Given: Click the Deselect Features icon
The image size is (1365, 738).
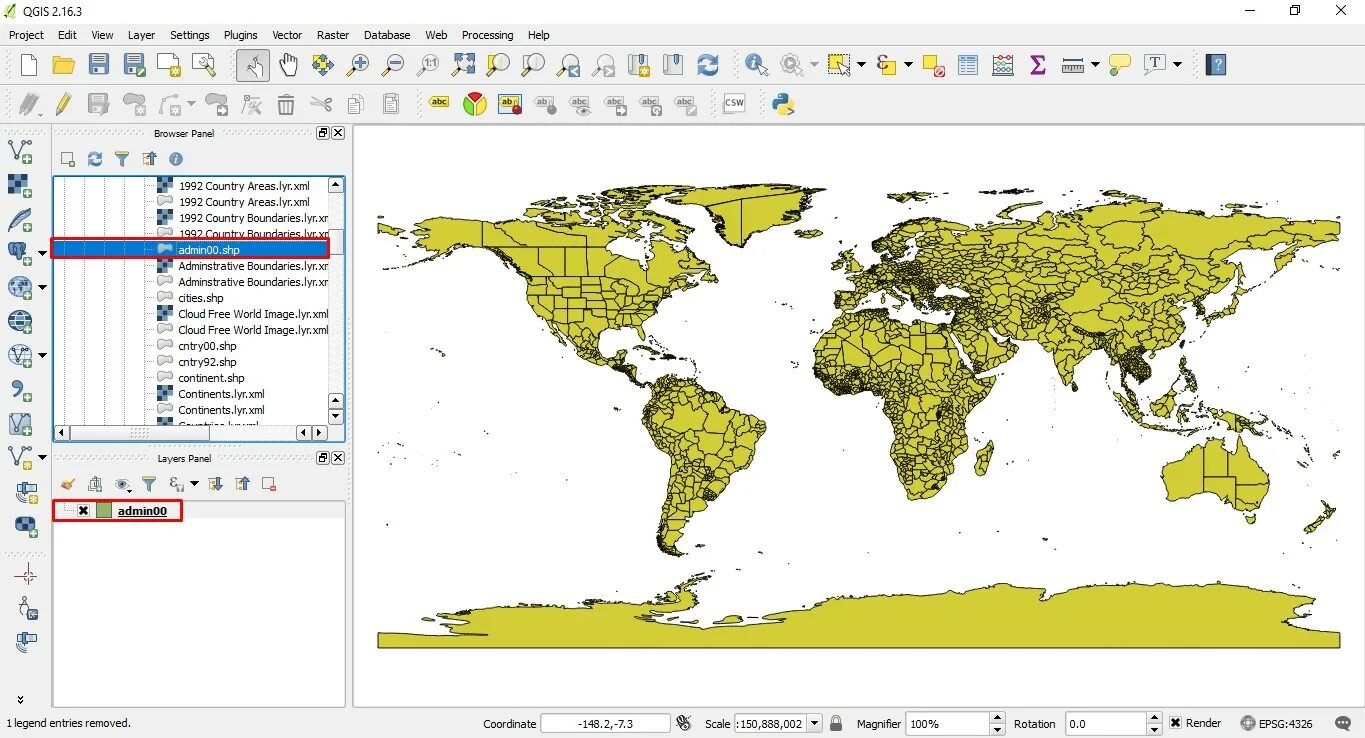Looking at the screenshot, I should (934, 65).
